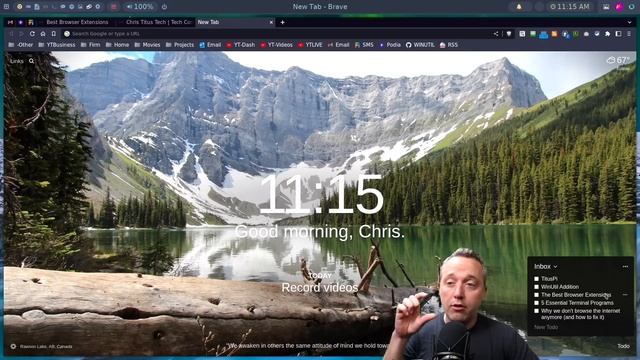Image resolution: width=640 pixels, height=360 pixels.
Task: Check the WinUtil Addition todo checkbox
Action: pyautogui.click(x=536, y=287)
